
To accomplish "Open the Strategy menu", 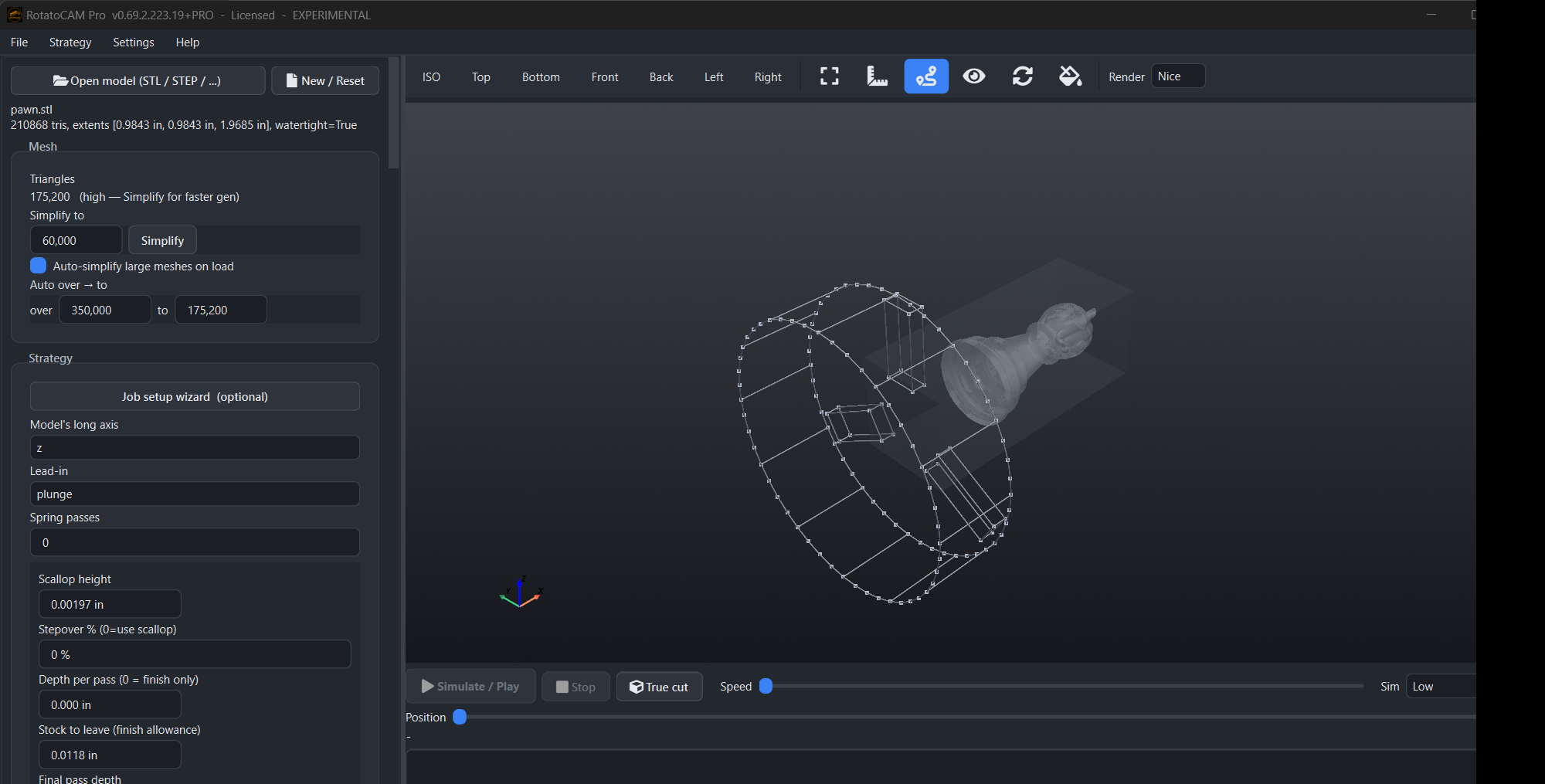I will [70, 42].
